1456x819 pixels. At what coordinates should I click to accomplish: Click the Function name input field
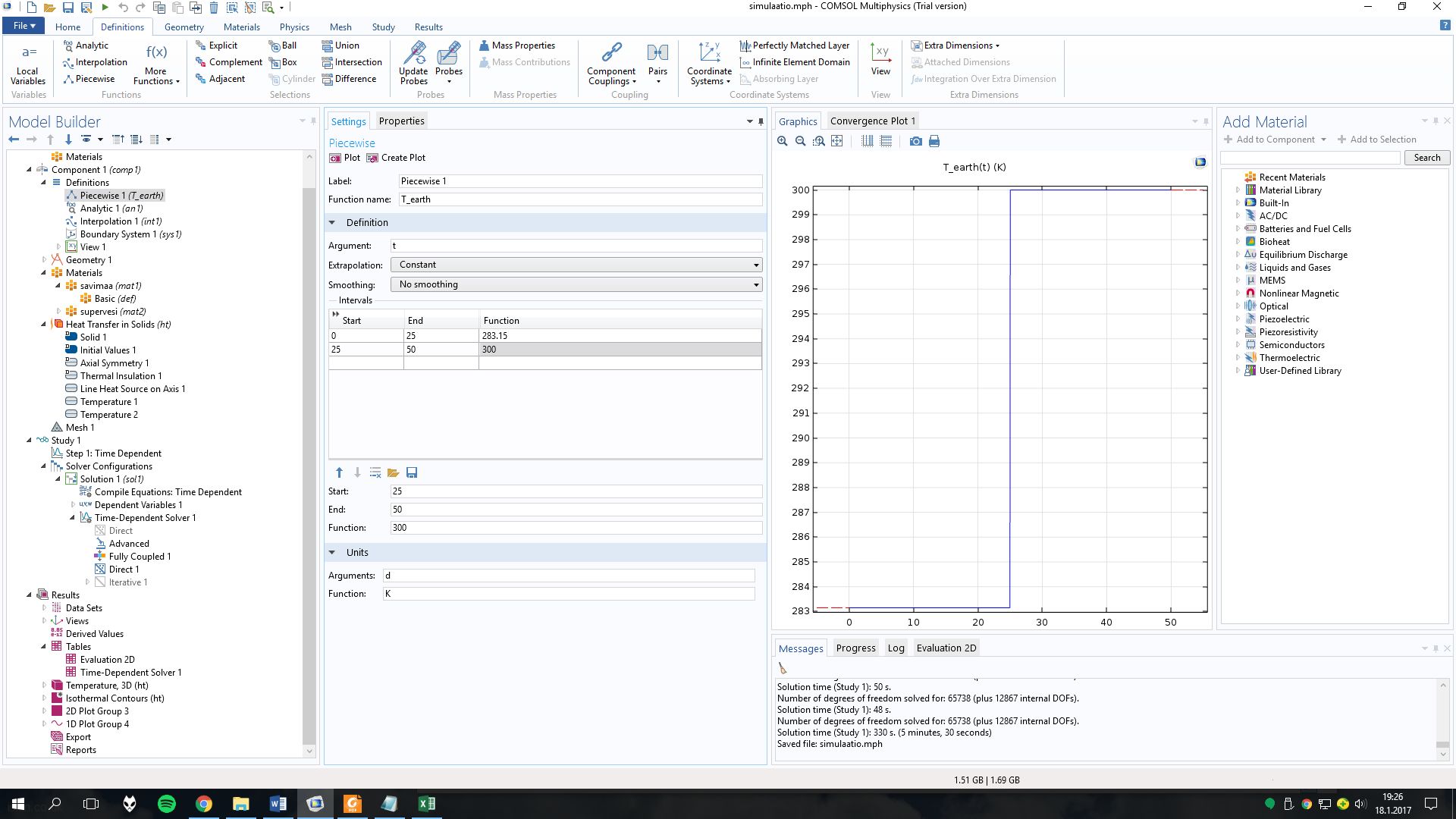coord(579,199)
